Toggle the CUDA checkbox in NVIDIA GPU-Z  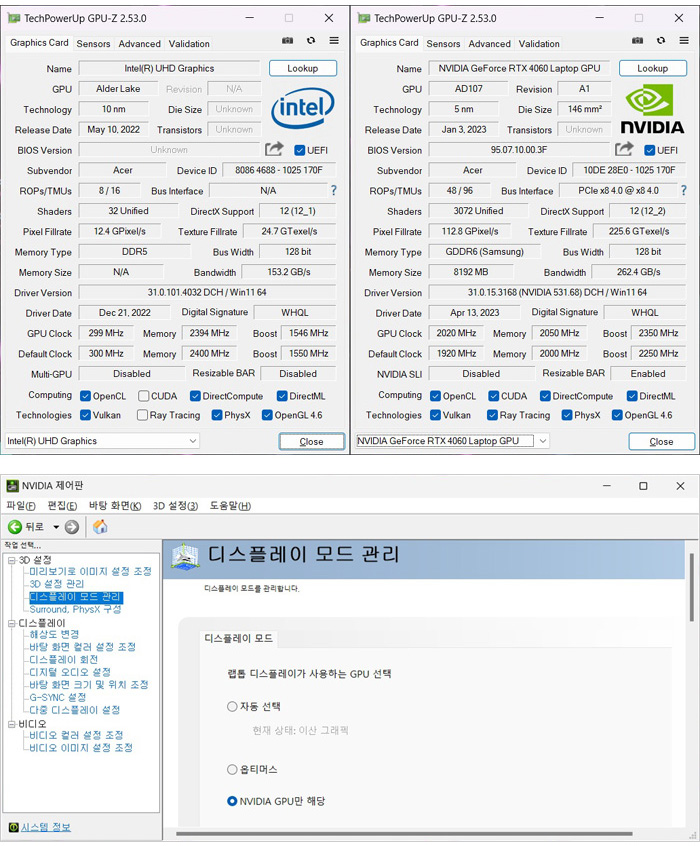click(494, 396)
